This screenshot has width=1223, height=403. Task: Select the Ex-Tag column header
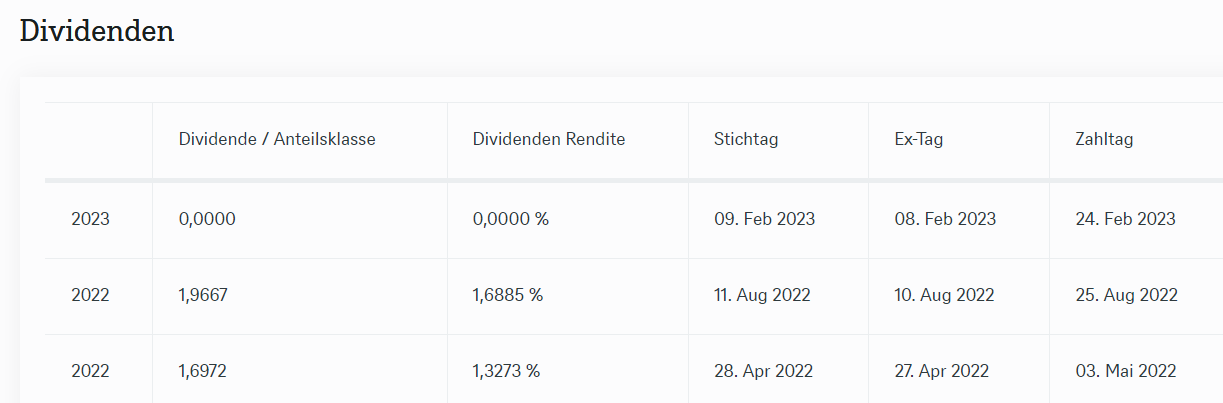click(x=919, y=140)
